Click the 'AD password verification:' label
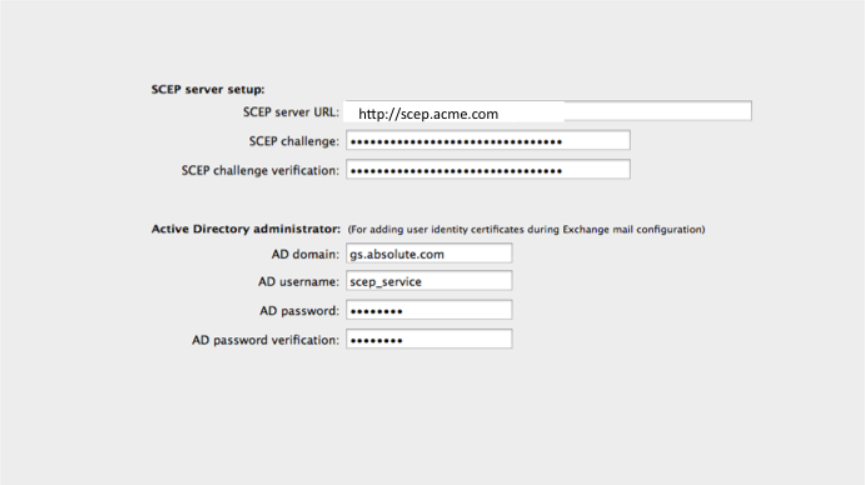This screenshot has height=485, width=865. [x=266, y=340]
